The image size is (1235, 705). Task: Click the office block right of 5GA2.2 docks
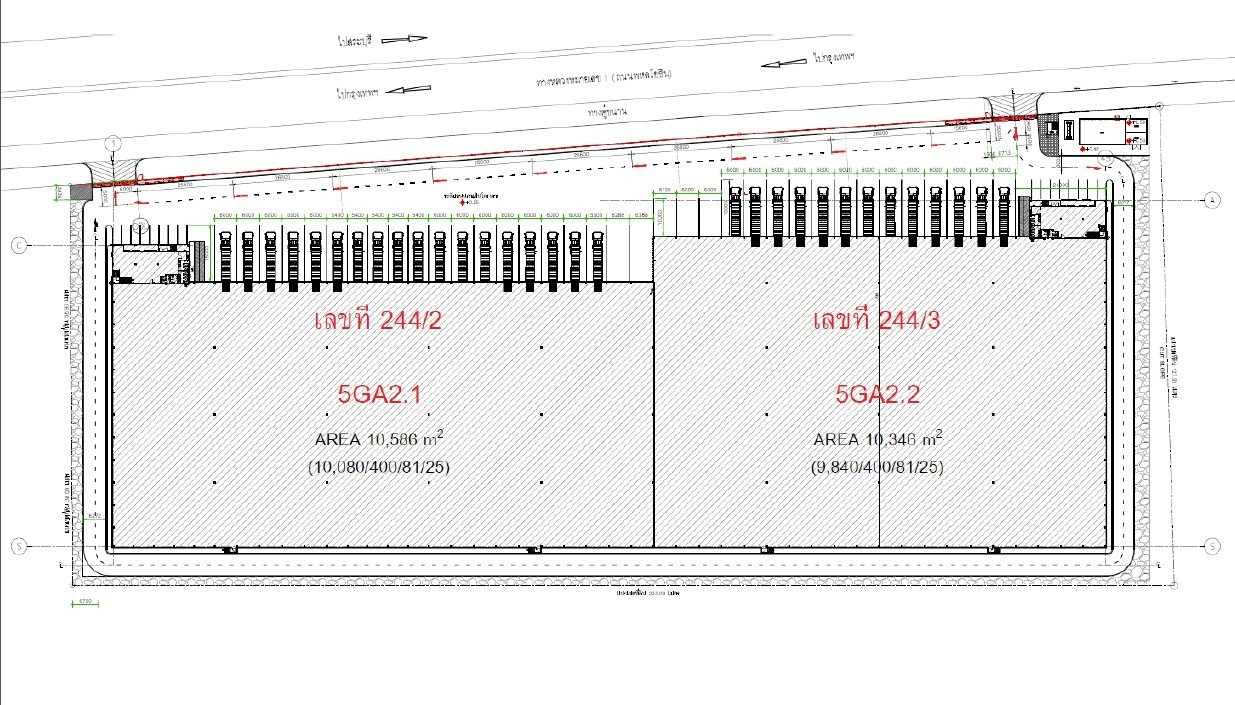tap(1069, 218)
